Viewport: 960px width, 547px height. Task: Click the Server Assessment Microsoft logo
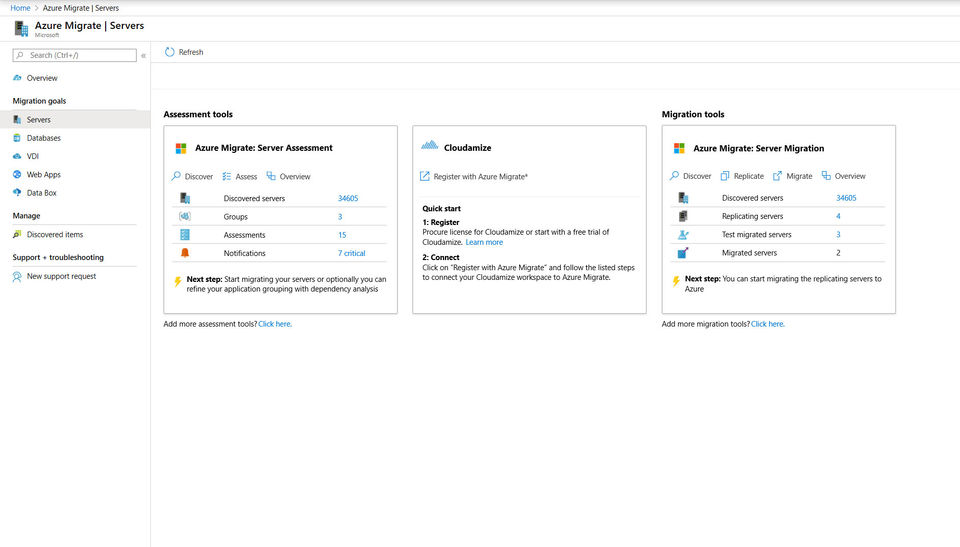click(181, 148)
